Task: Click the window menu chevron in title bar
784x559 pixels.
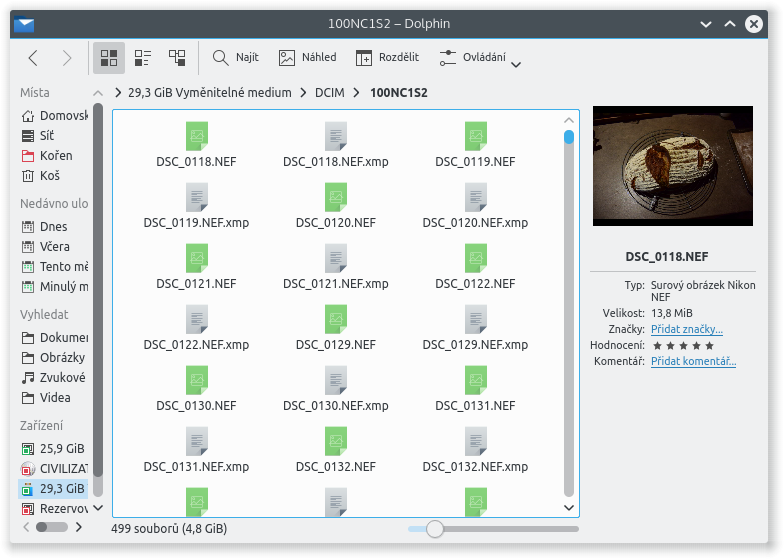Action: point(706,24)
